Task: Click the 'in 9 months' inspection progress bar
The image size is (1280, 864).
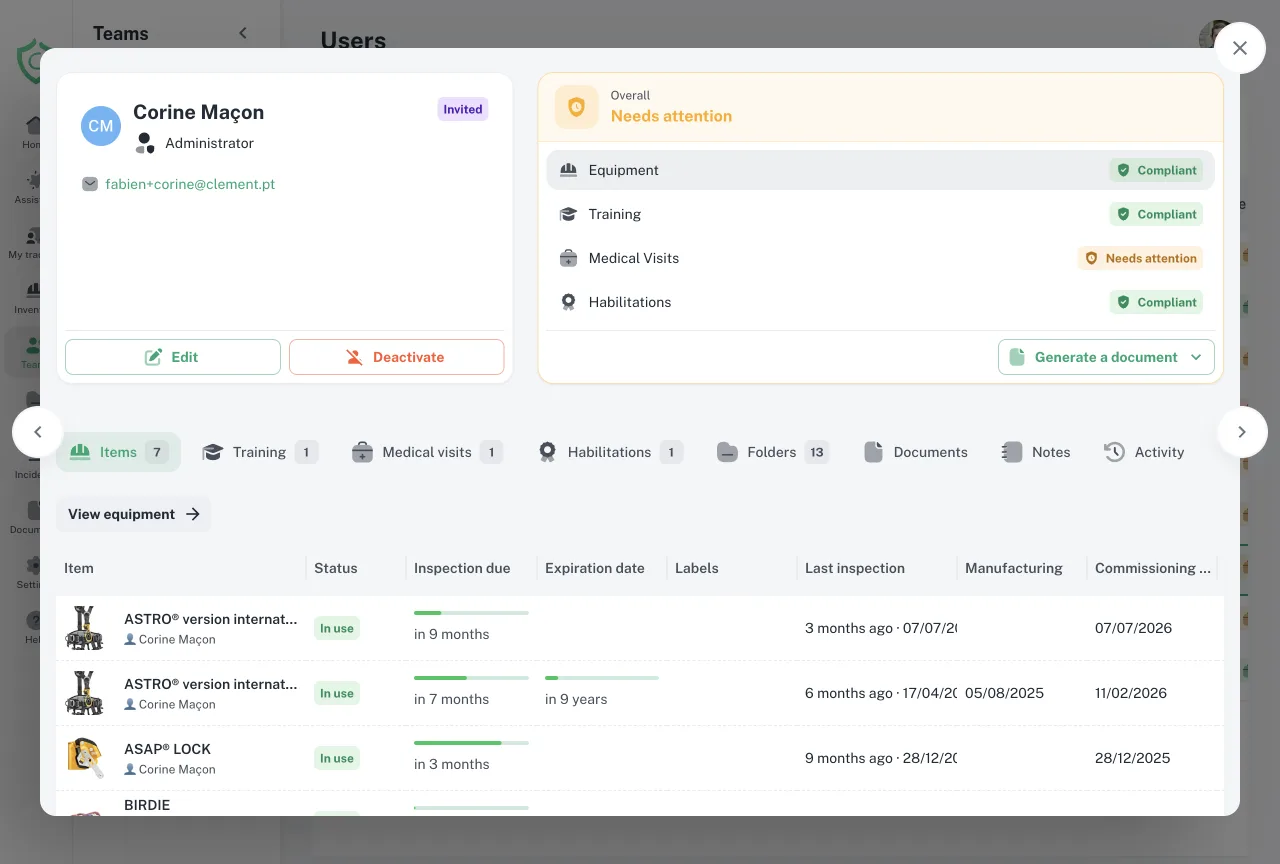Action: click(471, 613)
